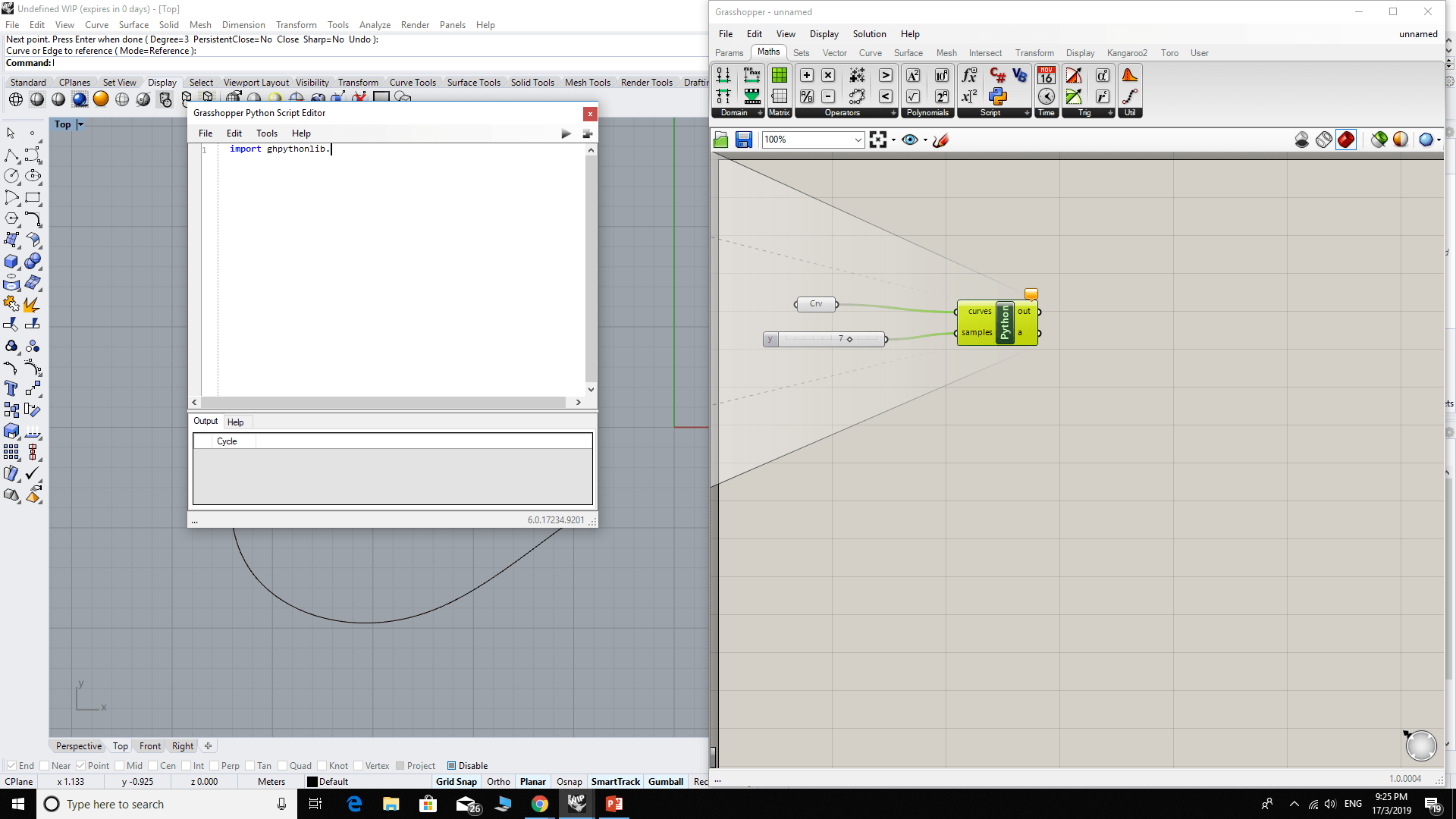
Task: Select the Rendered viewport orange sphere icon
Action: pyautogui.click(x=101, y=99)
